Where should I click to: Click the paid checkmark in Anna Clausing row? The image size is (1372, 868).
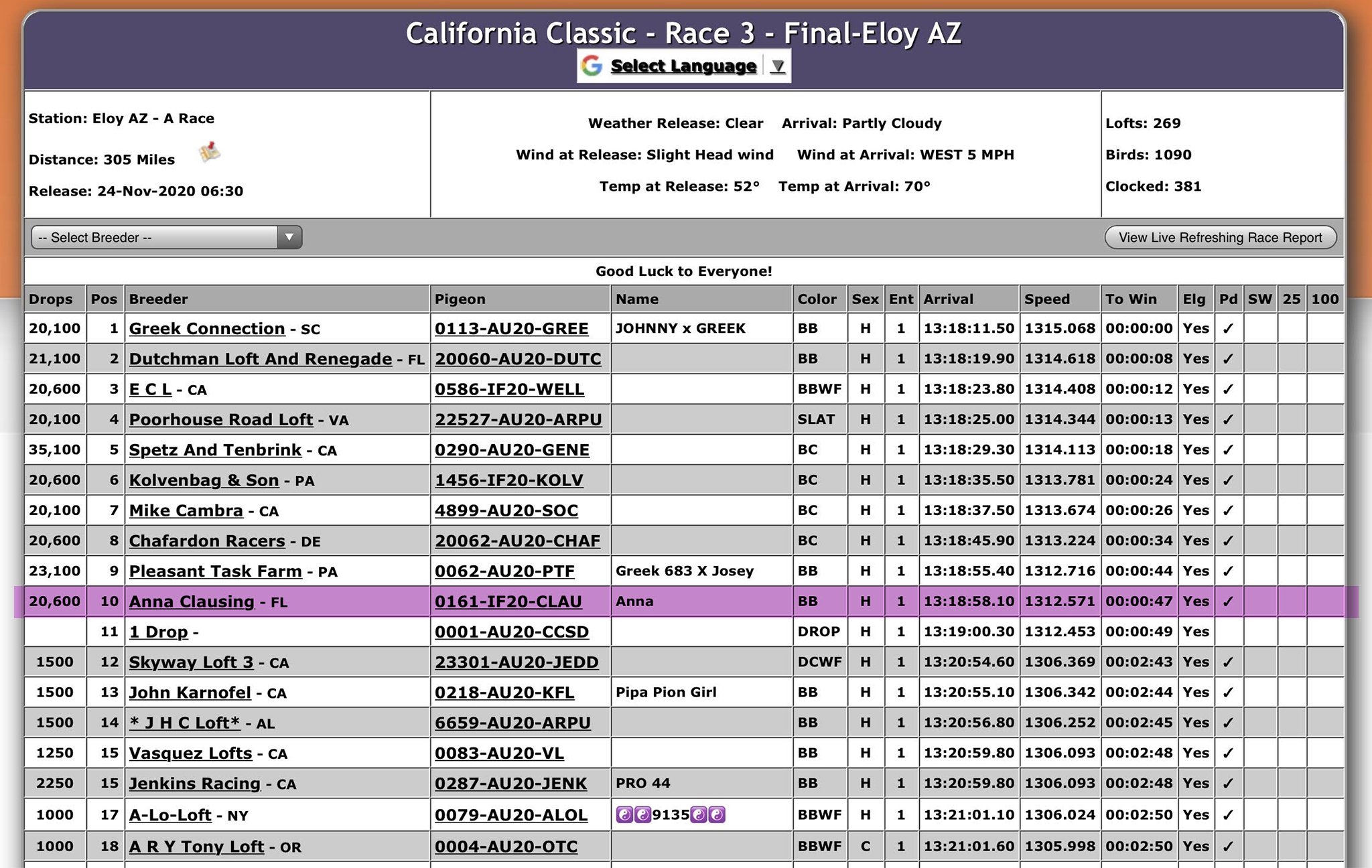click(x=1228, y=601)
